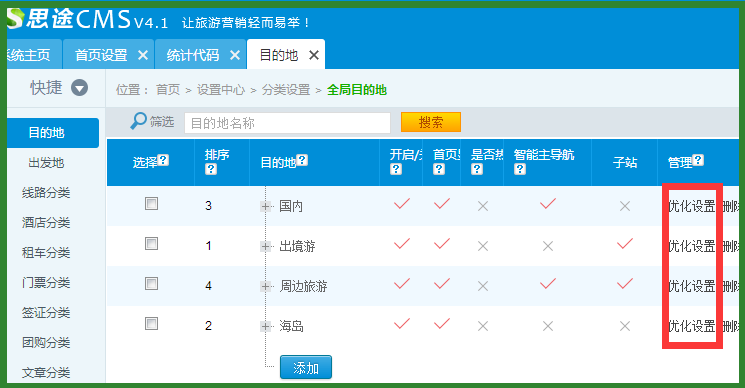Select the checkbox for 海岛 row
Viewport: 745px width, 388px height.
tap(152, 323)
